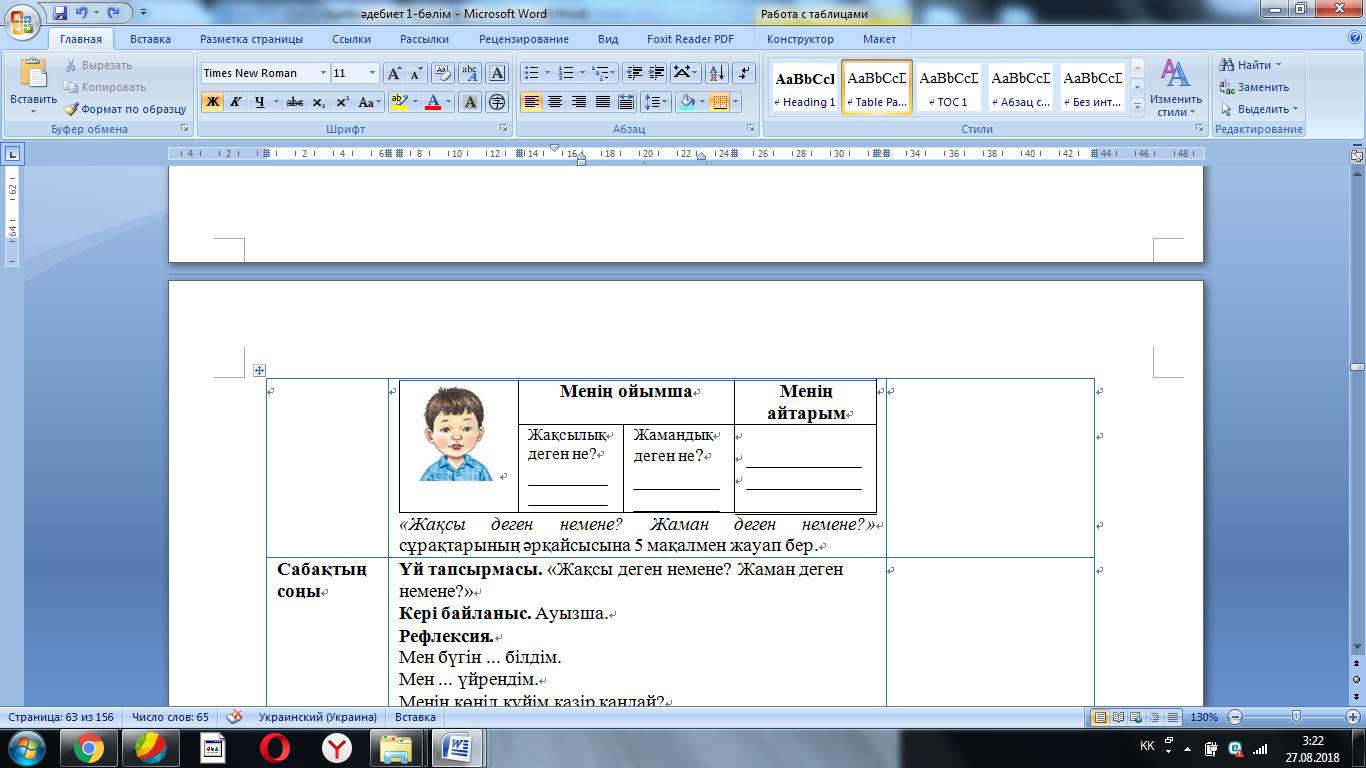This screenshot has width=1366, height=768.
Task: Open Chrome from the taskbar
Action: pos(88,747)
